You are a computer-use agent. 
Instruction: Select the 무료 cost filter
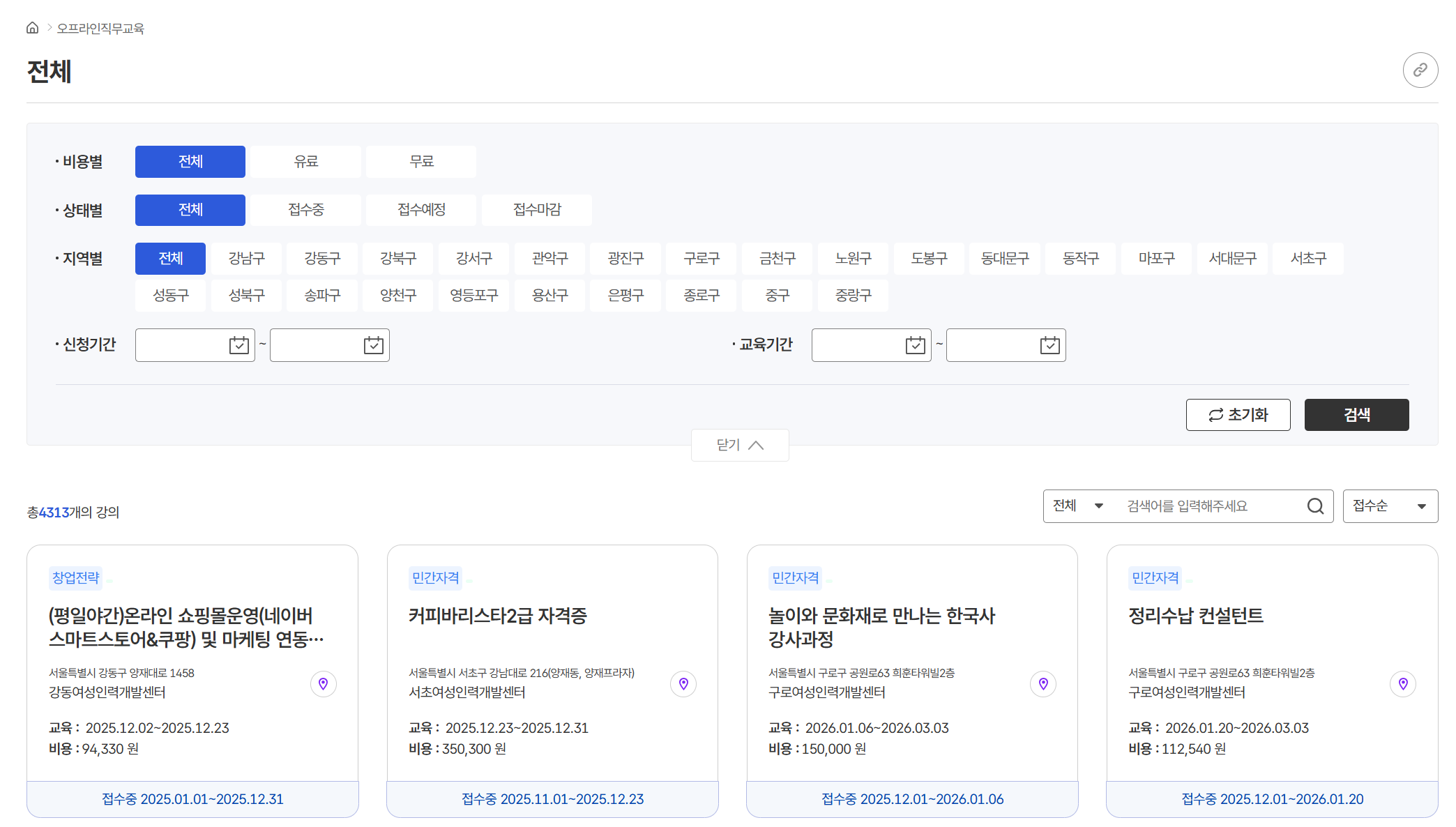pyautogui.click(x=421, y=162)
